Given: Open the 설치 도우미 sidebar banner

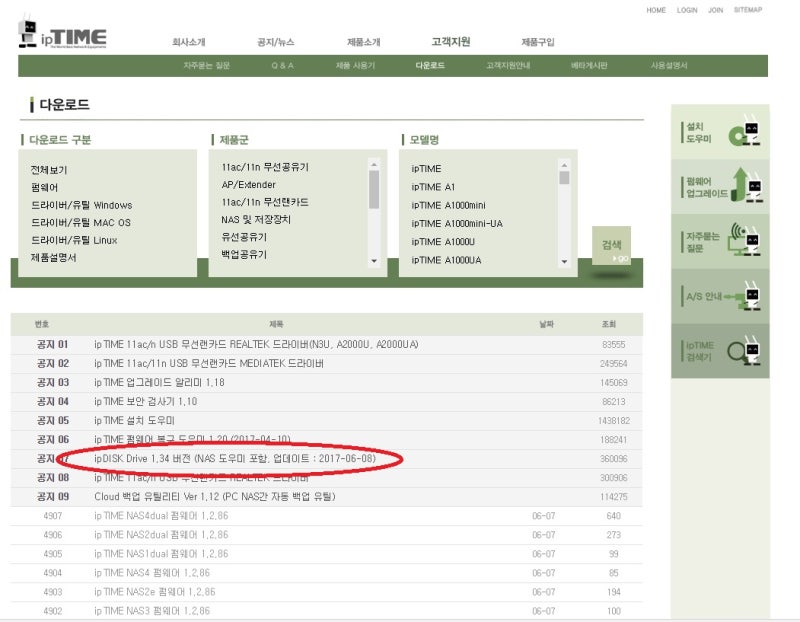Looking at the screenshot, I should point(720,132).
